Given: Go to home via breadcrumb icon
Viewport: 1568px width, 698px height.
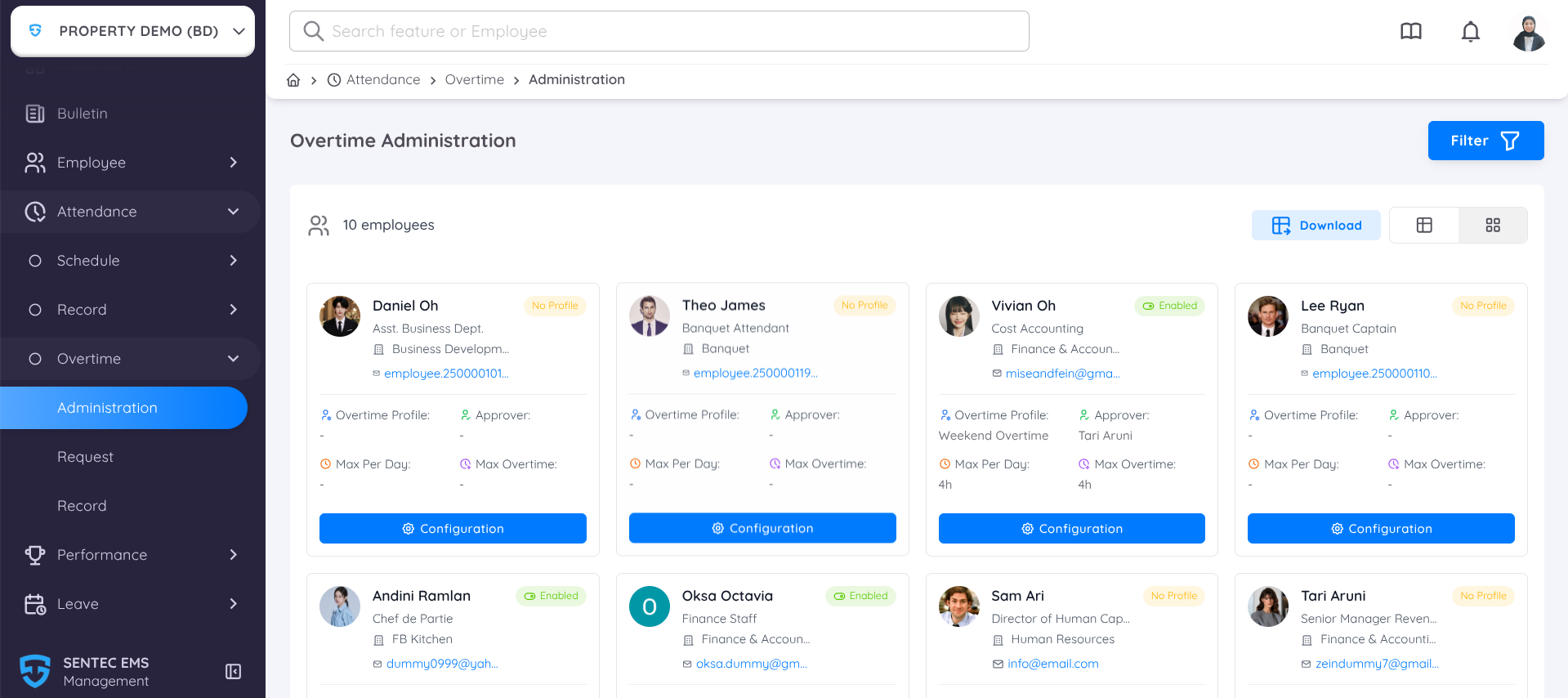Looking at the screenshot, I should click(293, 80).
